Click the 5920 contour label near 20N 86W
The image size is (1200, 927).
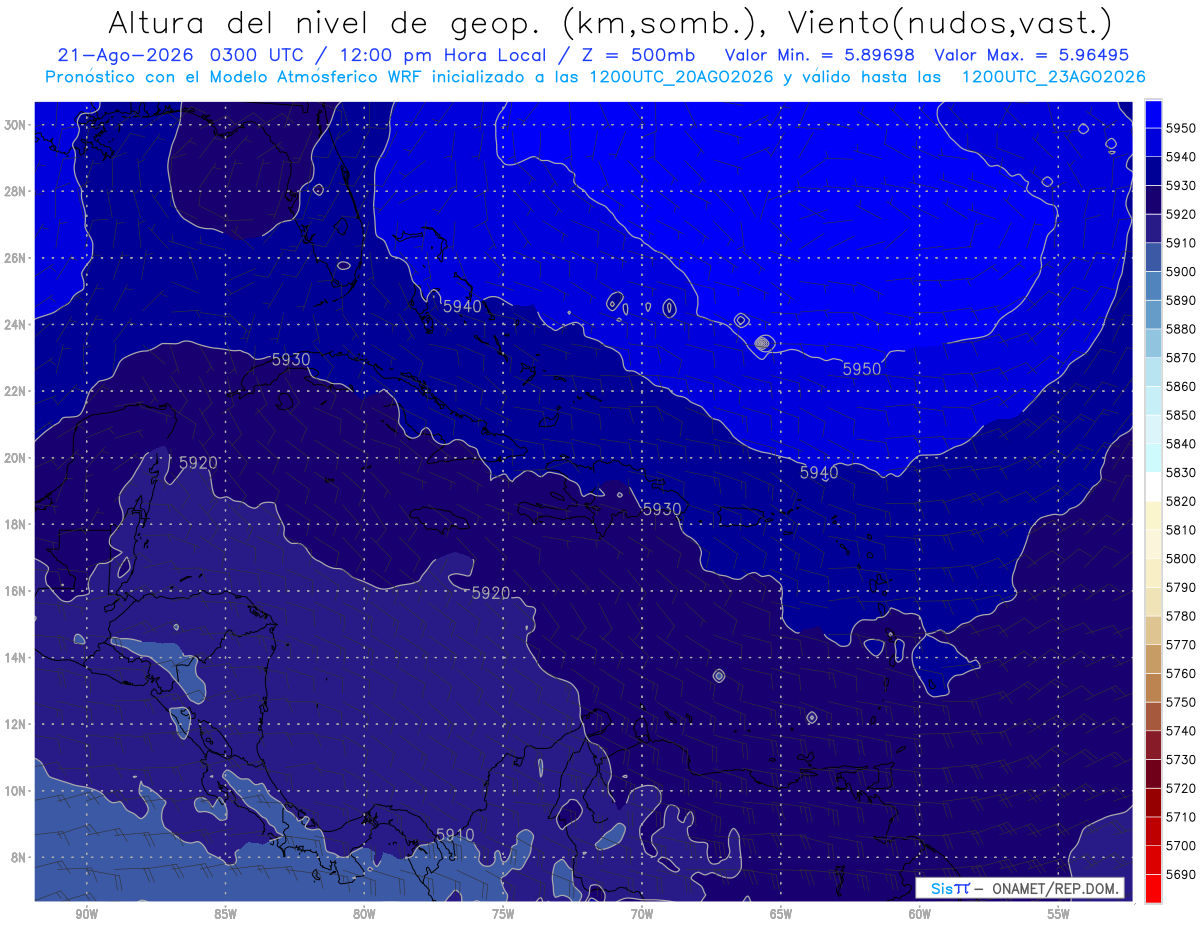click(198, 463)
